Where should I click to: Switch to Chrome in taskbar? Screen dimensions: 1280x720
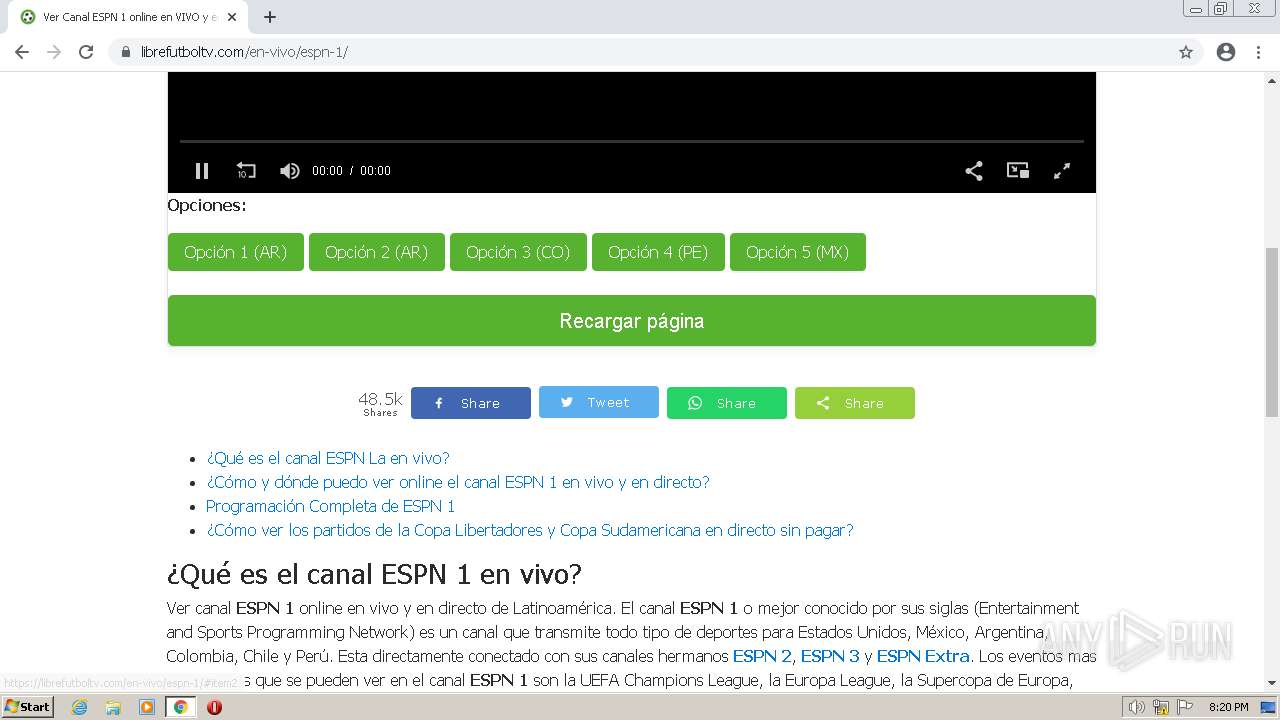click(181, 707)
